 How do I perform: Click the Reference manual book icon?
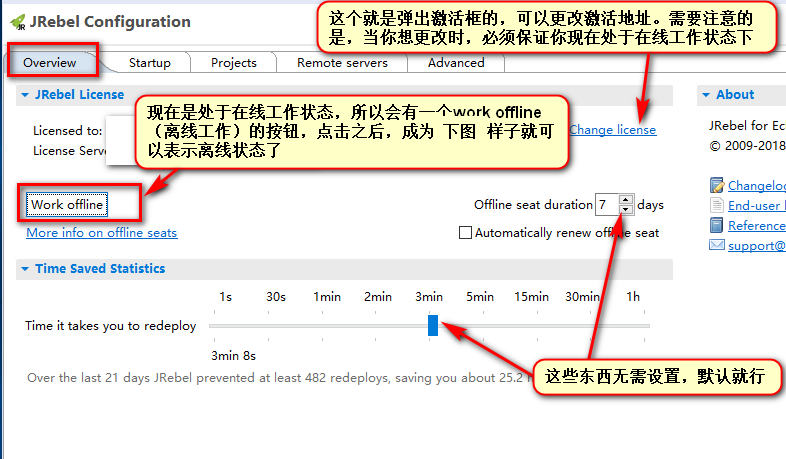[x=717, y=225]
